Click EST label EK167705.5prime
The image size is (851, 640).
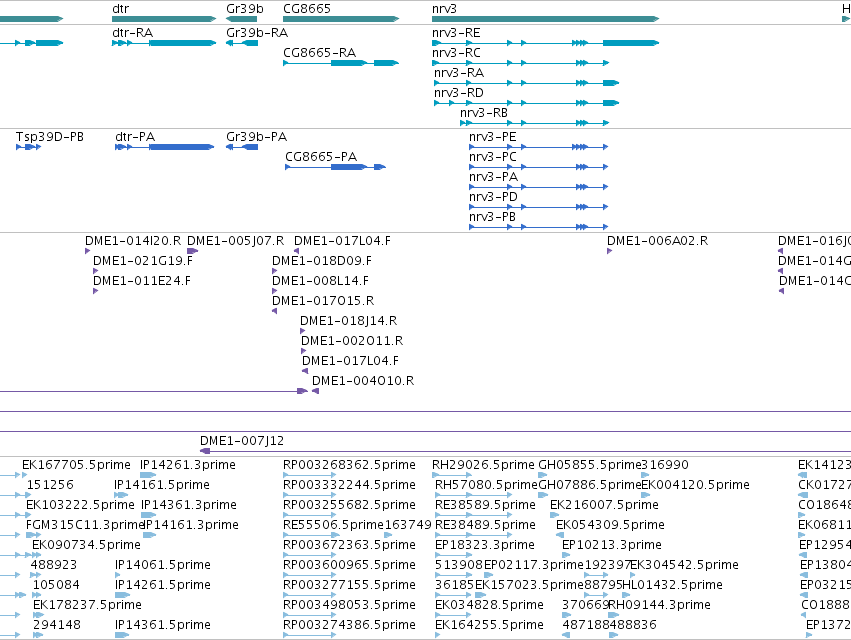(77, 465)
